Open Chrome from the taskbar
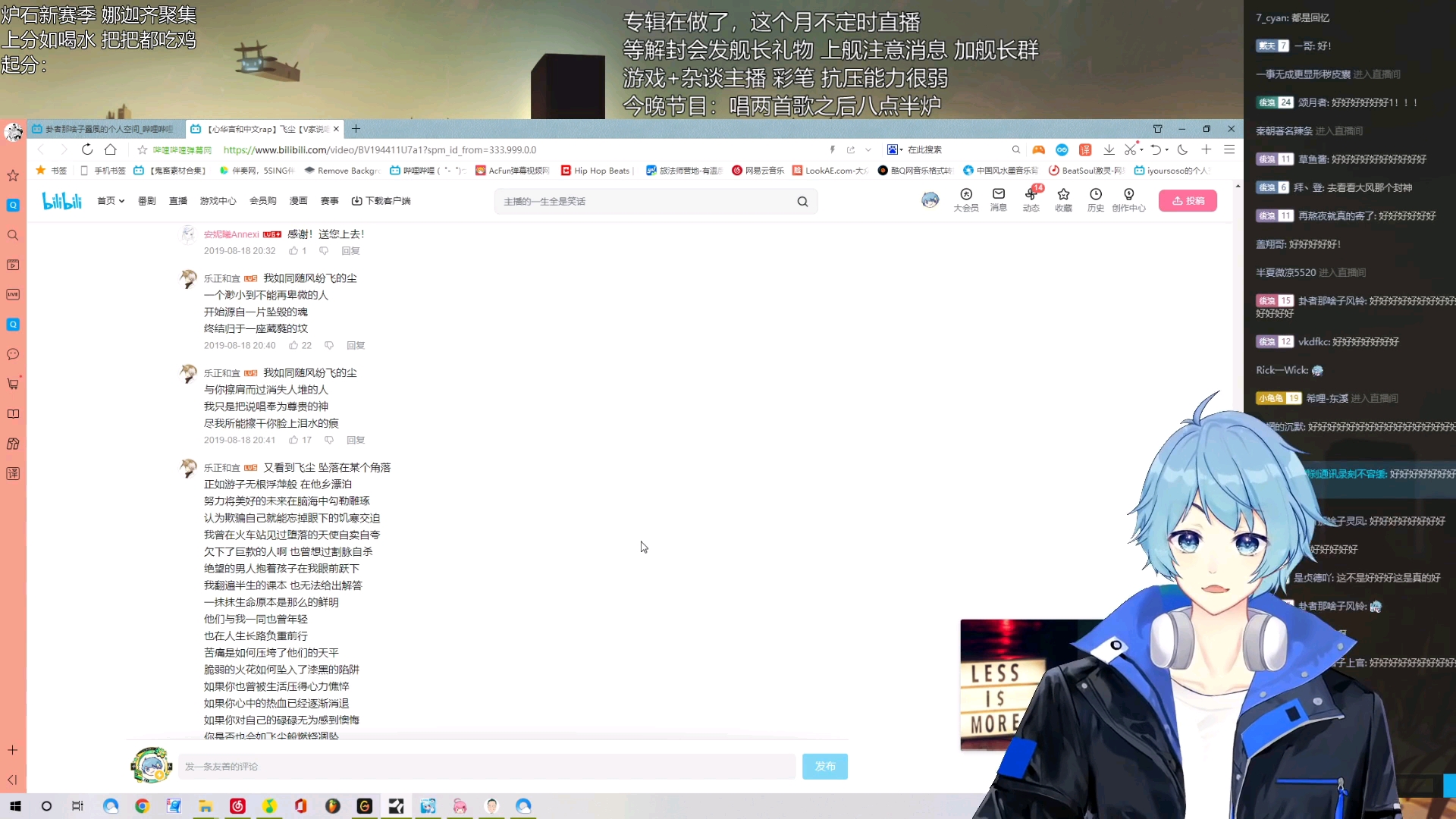The width and height of the screenshot is (1456, 819). pos(142,806)
